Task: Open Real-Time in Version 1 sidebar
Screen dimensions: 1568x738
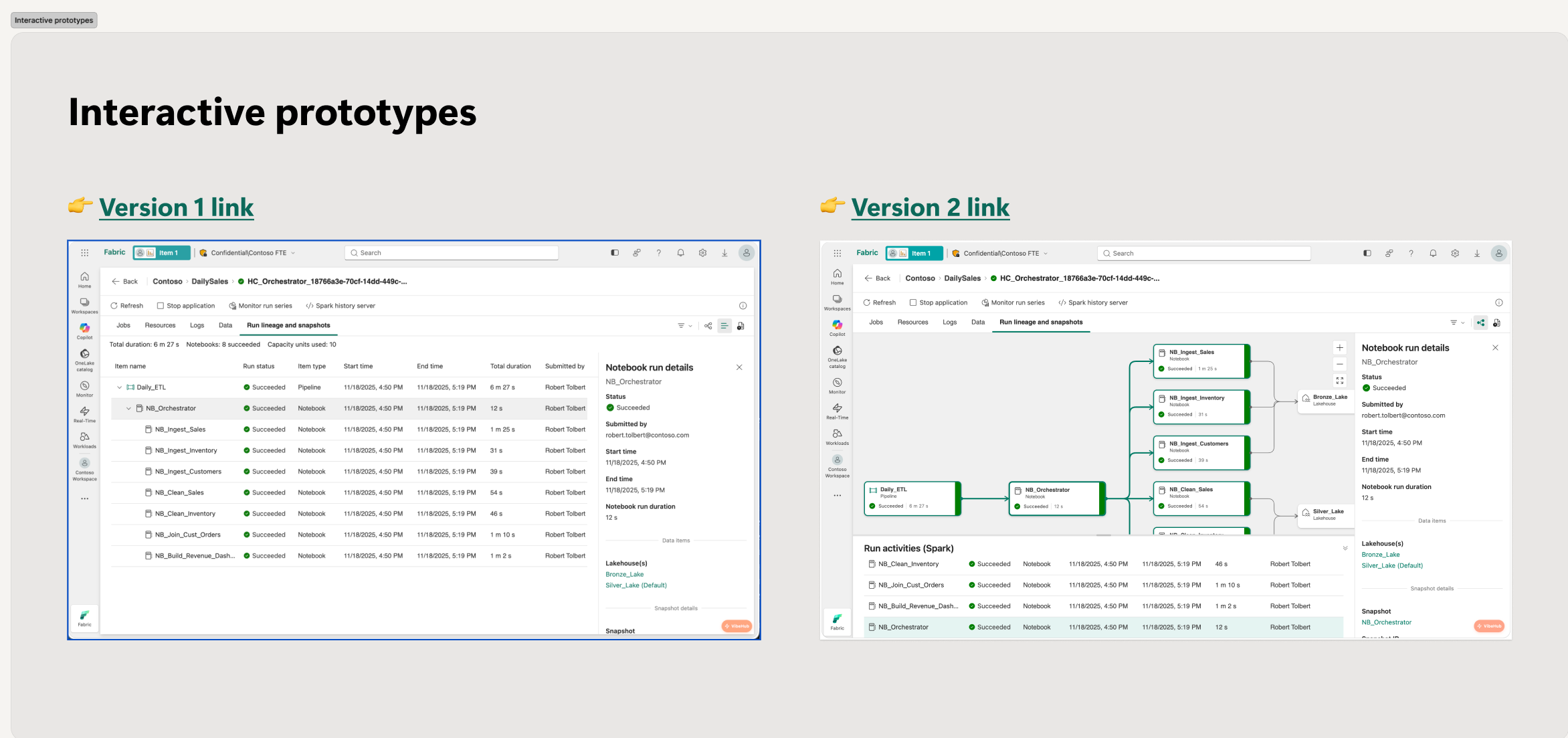Action: (x=85, y=414)
